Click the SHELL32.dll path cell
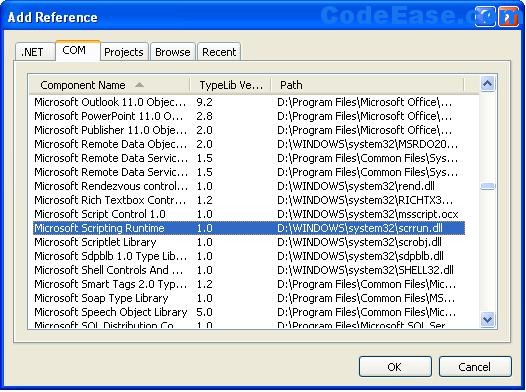This screenshot has width=526, height=392. (365, 270)
